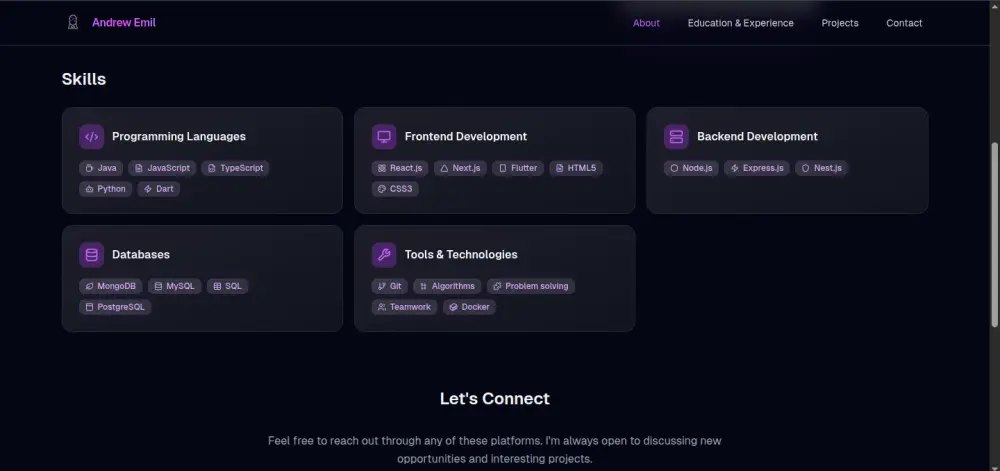Click the Tools & Technologies wrench icon

tap(384, 255)
